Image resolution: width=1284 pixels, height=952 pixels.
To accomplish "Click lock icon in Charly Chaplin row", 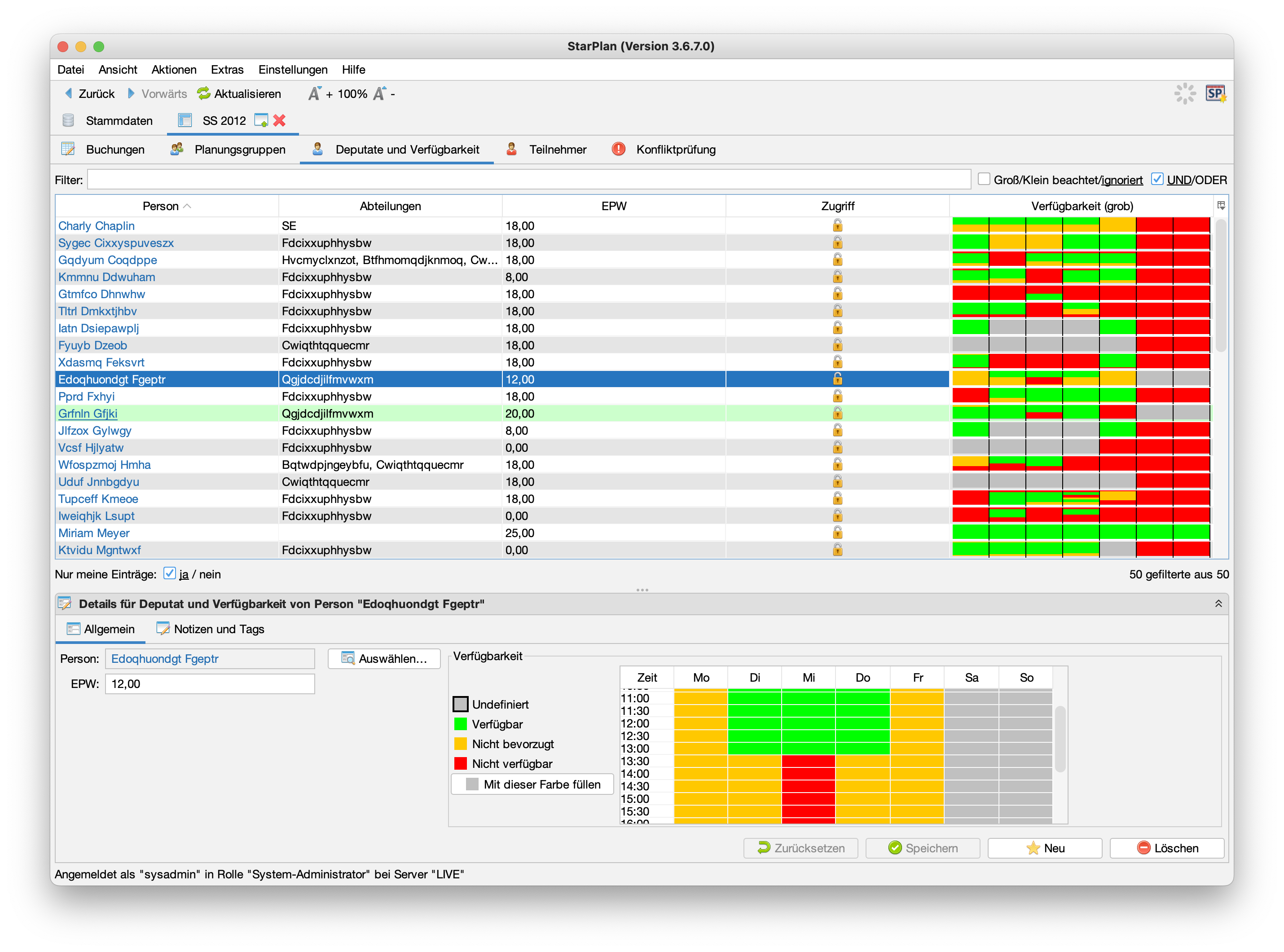I will point(837,226).
